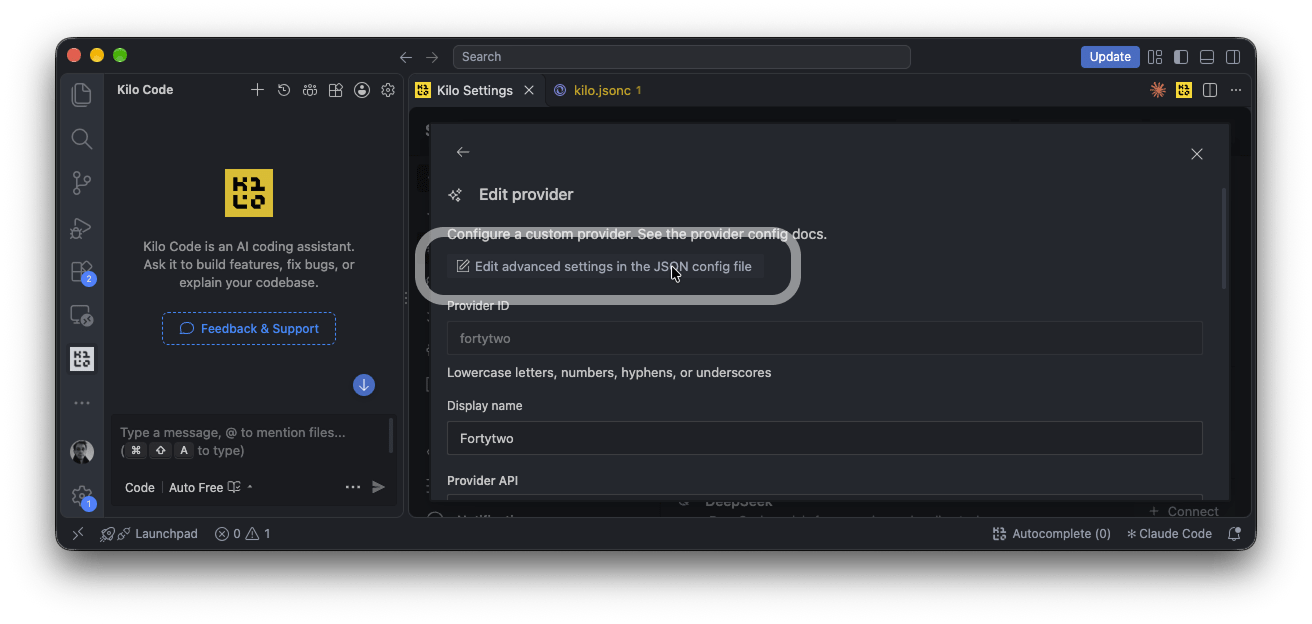The image size is (1312, 624).
Task: Toggle the bottom panel
Action: coord(1207,57)
